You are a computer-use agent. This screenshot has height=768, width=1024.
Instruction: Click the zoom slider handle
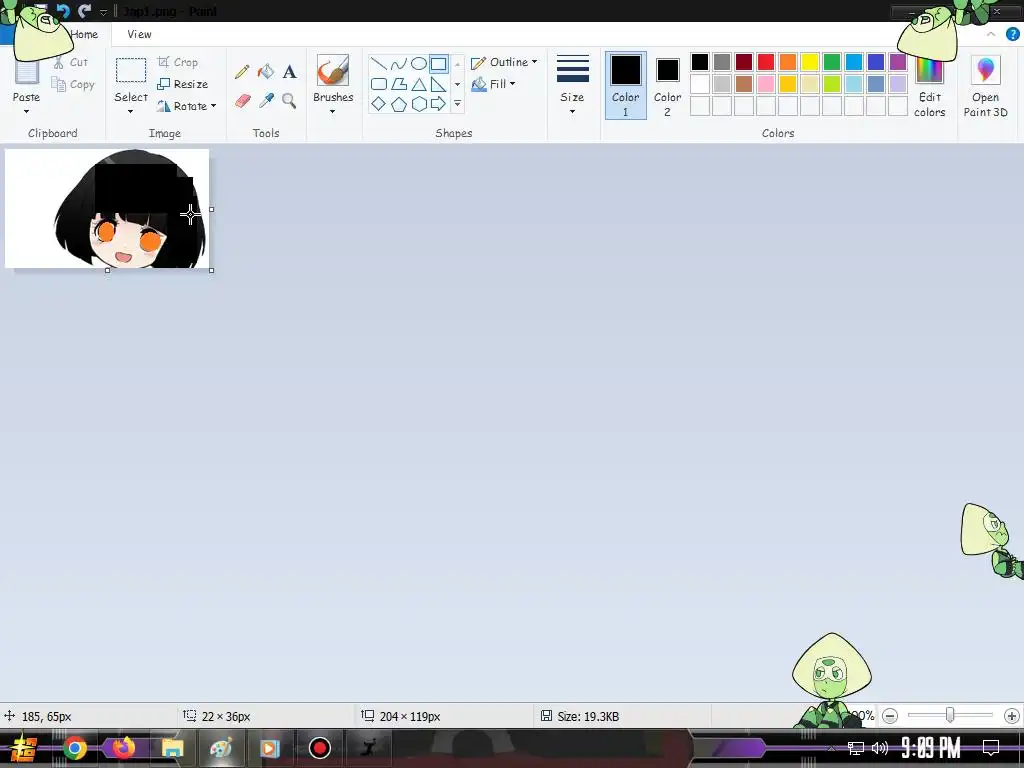(x=950, y=716)
